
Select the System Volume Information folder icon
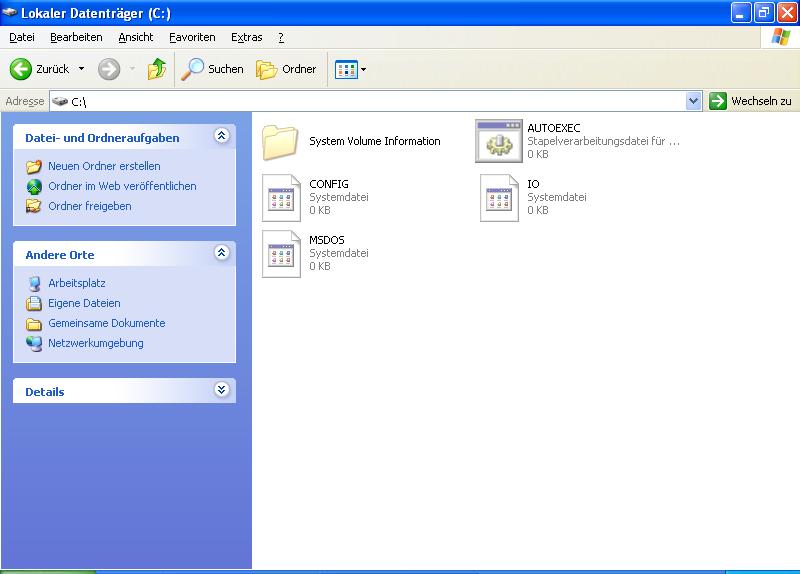(280, 142)
